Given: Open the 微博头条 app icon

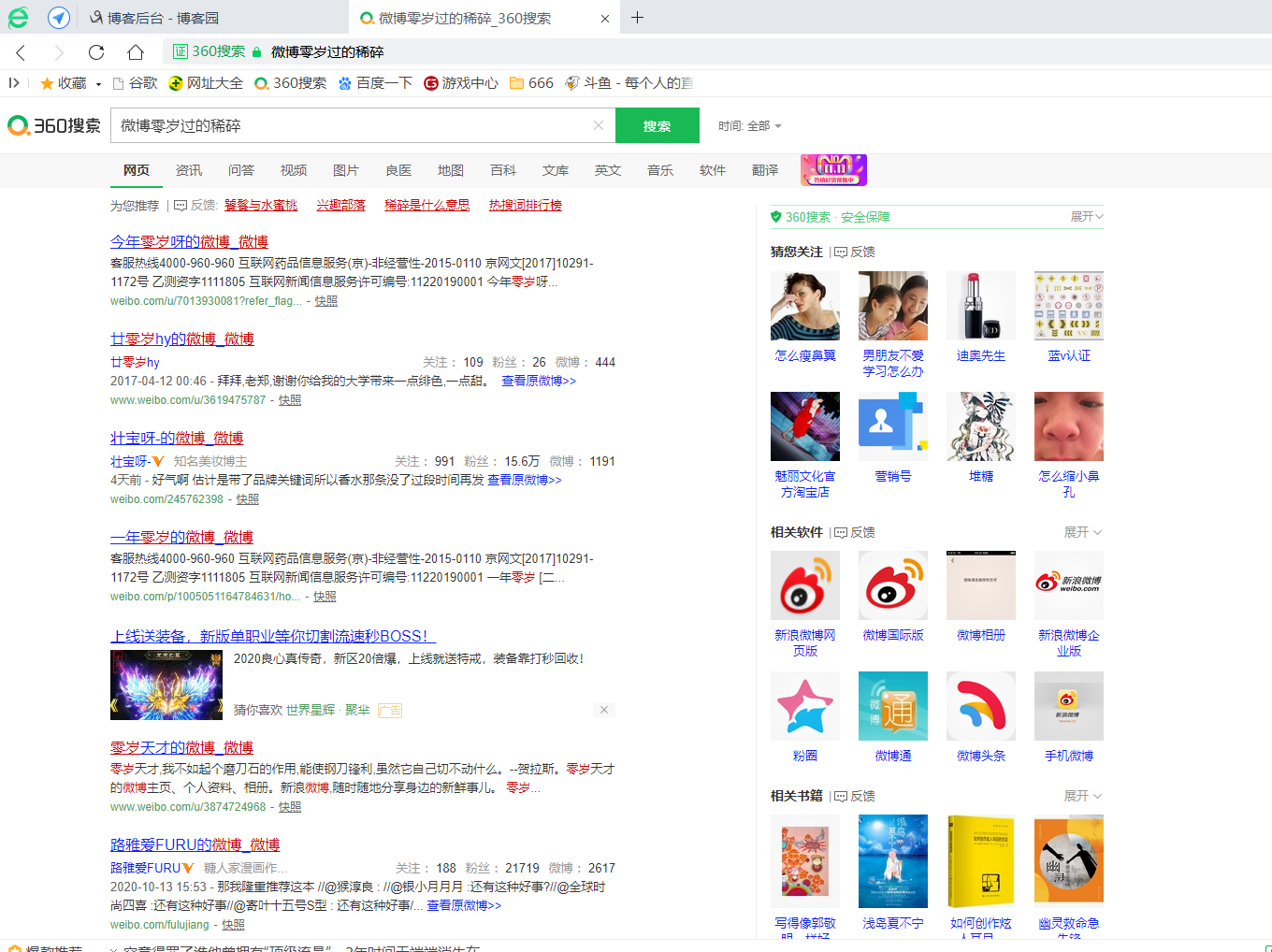Looking at the screenshot, I should (x=981, y=706).
